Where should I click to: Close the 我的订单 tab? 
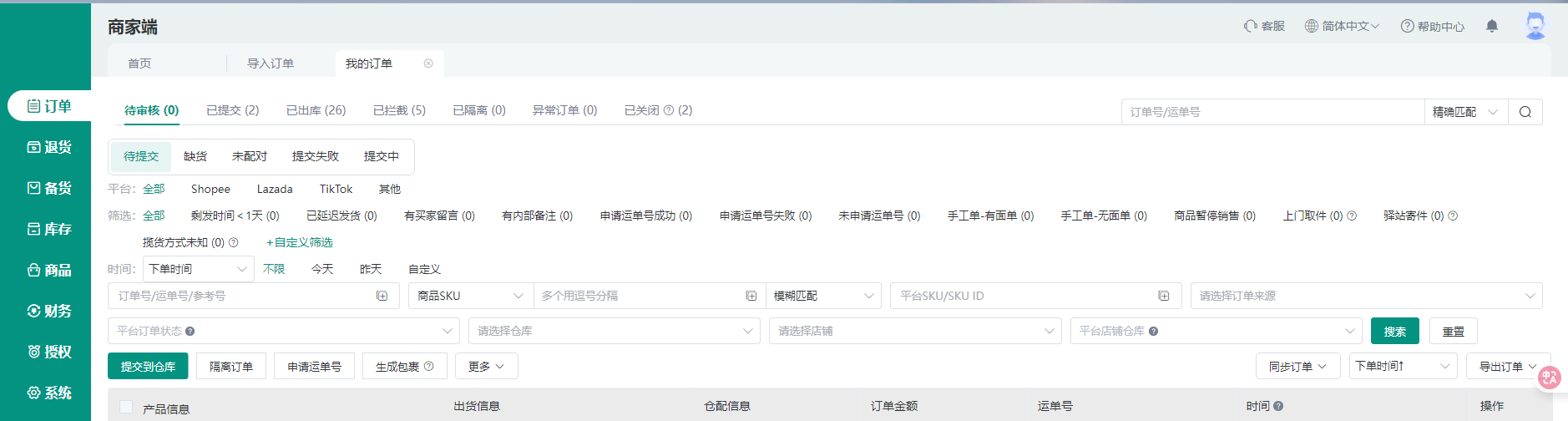tap(428, 63)
